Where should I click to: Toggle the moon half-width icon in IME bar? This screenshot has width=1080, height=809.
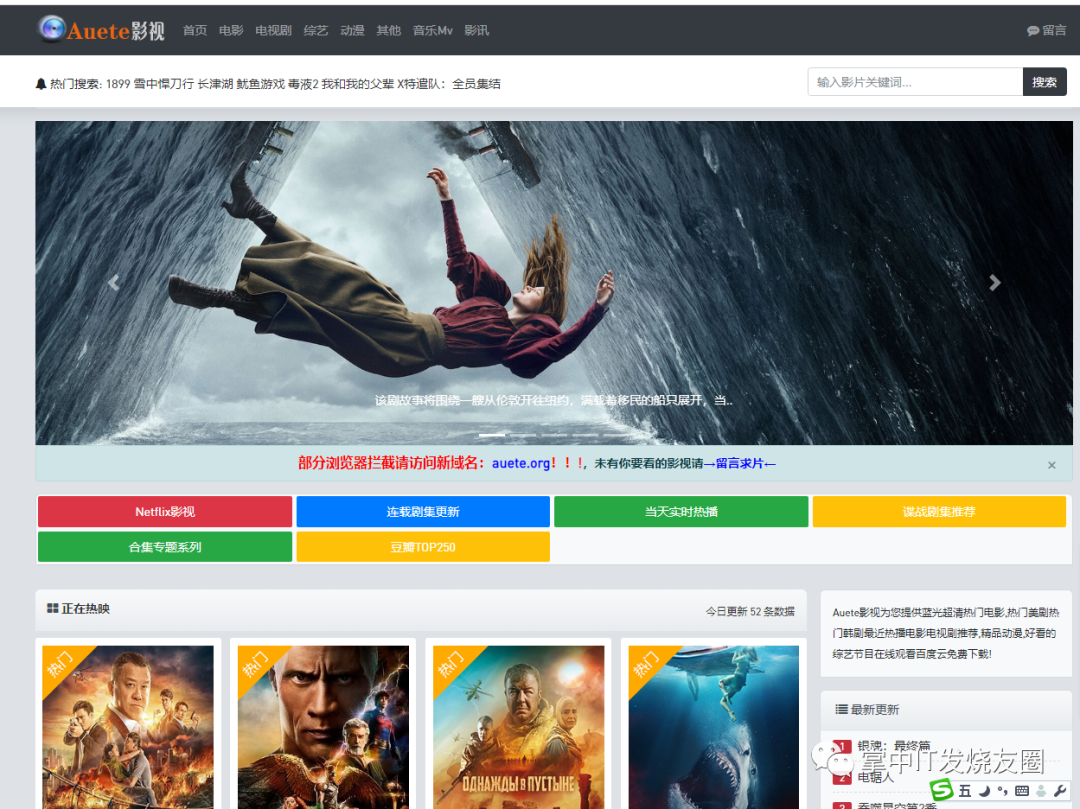click(x=984, y=791)
